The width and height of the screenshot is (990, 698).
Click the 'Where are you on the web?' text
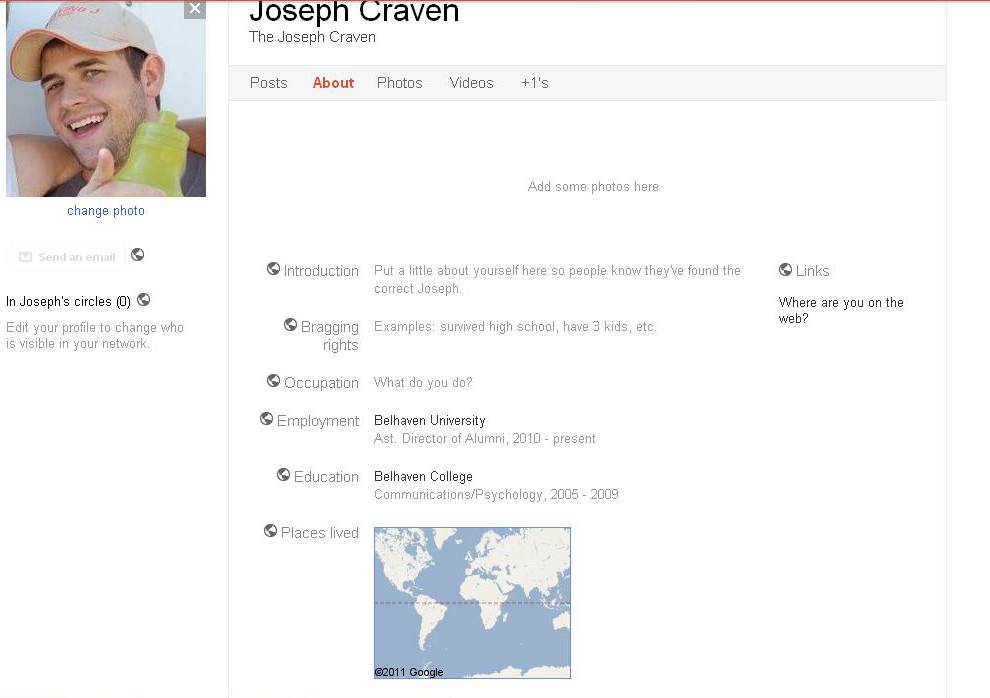coord(840,310)
